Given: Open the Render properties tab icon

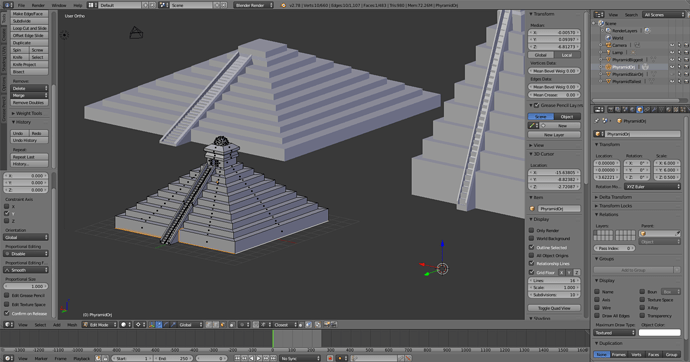Looking at the screenshot, I should coord(610,110).
